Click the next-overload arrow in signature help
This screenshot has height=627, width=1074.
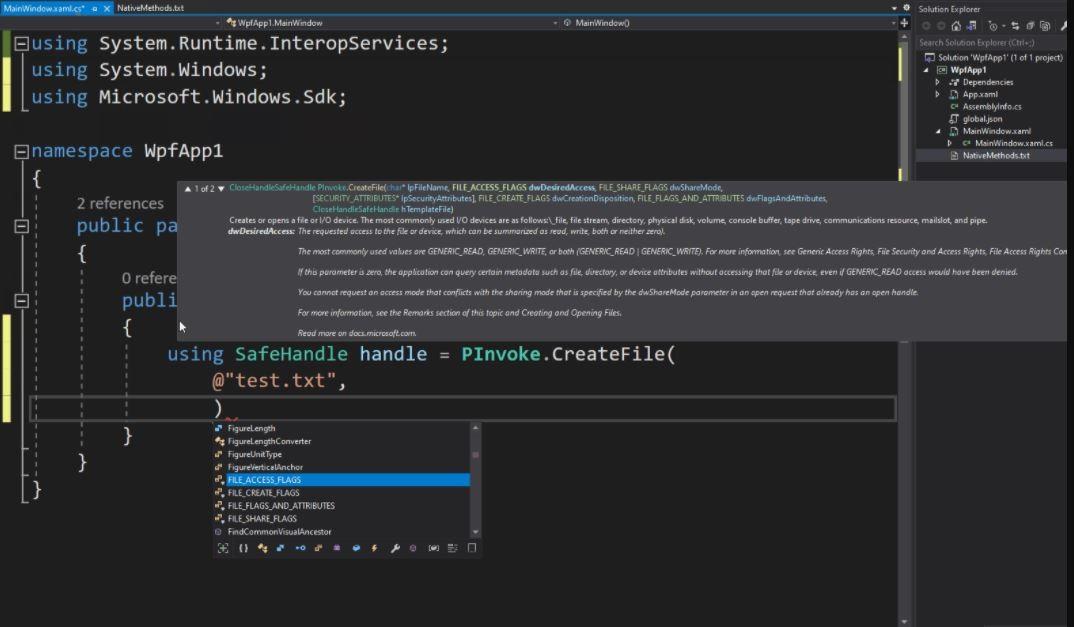(221, 188)
